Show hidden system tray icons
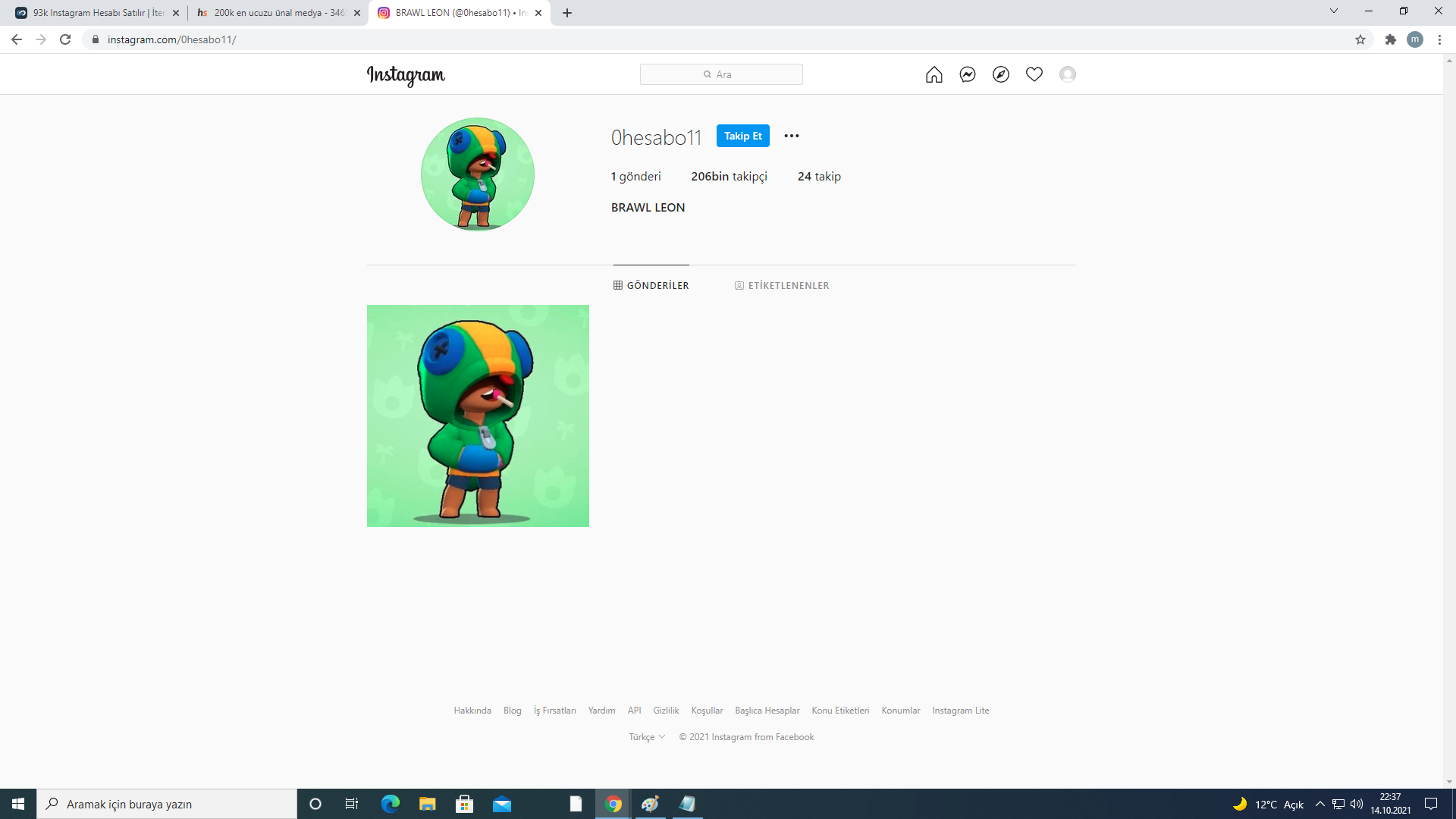1456x819 pixels. coord(1319,804)
